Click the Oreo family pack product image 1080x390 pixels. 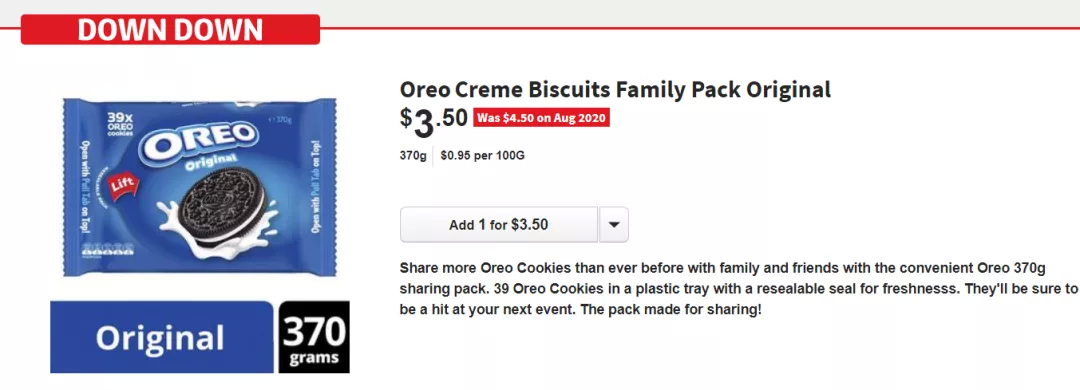click(x=200, y=187)
